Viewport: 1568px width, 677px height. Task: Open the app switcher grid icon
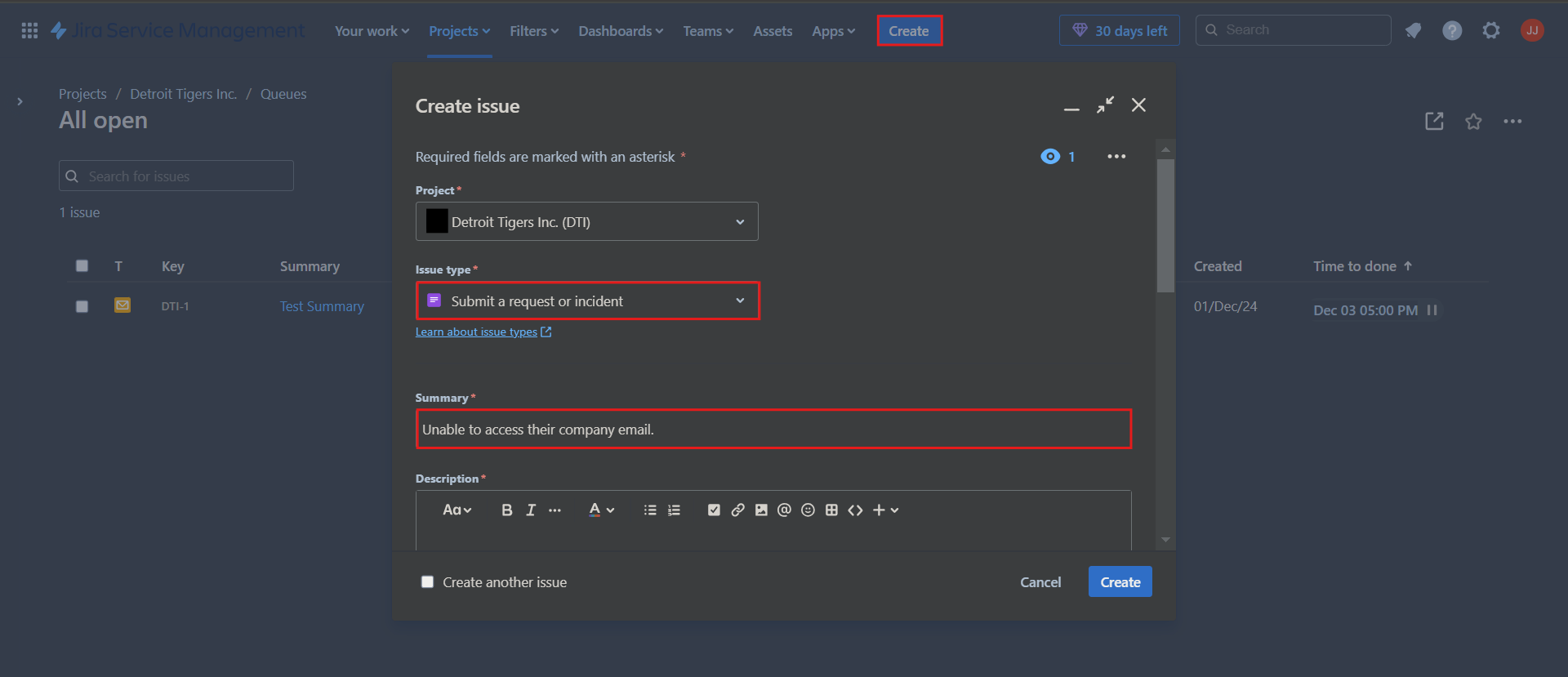(x=29, y=30)
